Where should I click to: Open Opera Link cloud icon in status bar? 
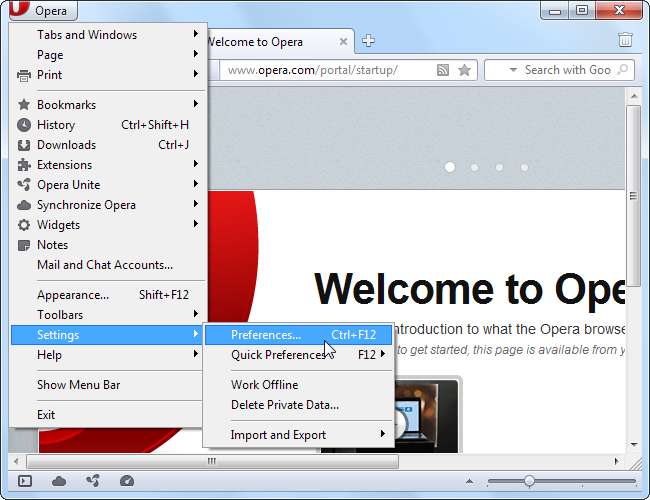pyautogui.click(x=59, y=481)
